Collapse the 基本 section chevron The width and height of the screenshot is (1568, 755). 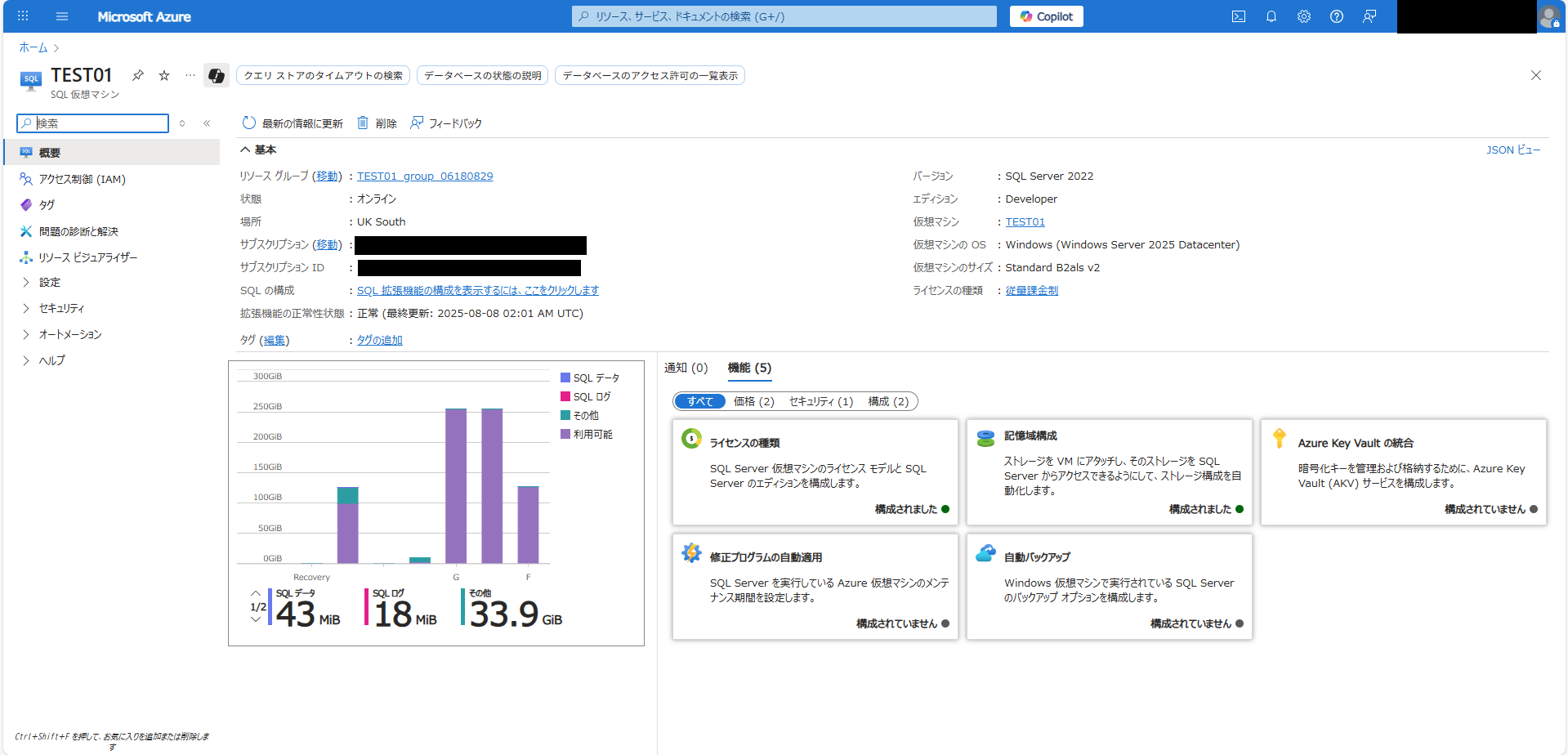(x=245, y=150)
